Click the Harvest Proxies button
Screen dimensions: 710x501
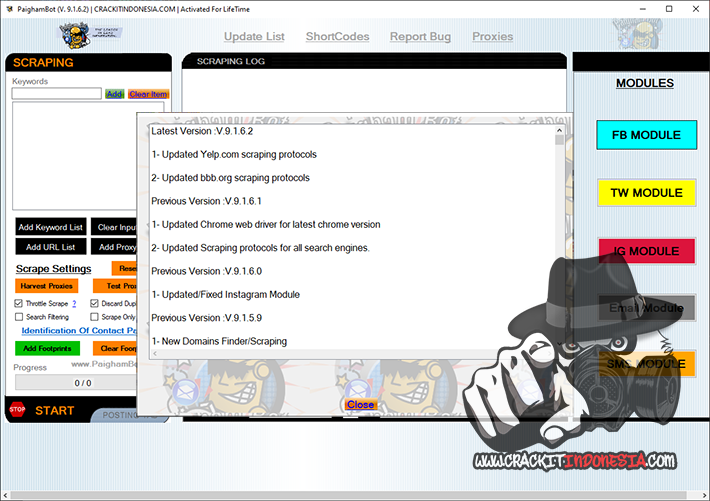(x=46, y=286)
